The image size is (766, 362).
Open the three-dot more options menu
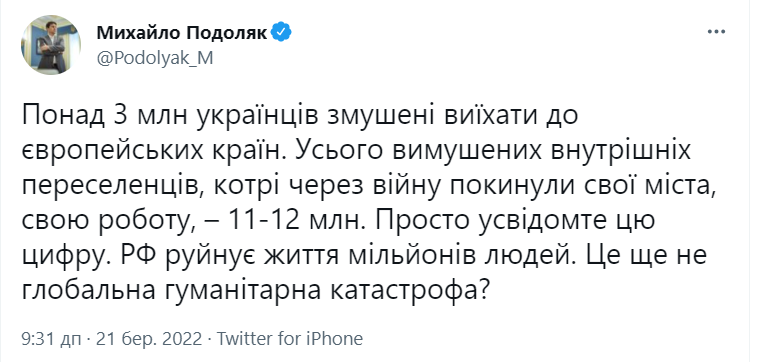pos(716,32)
